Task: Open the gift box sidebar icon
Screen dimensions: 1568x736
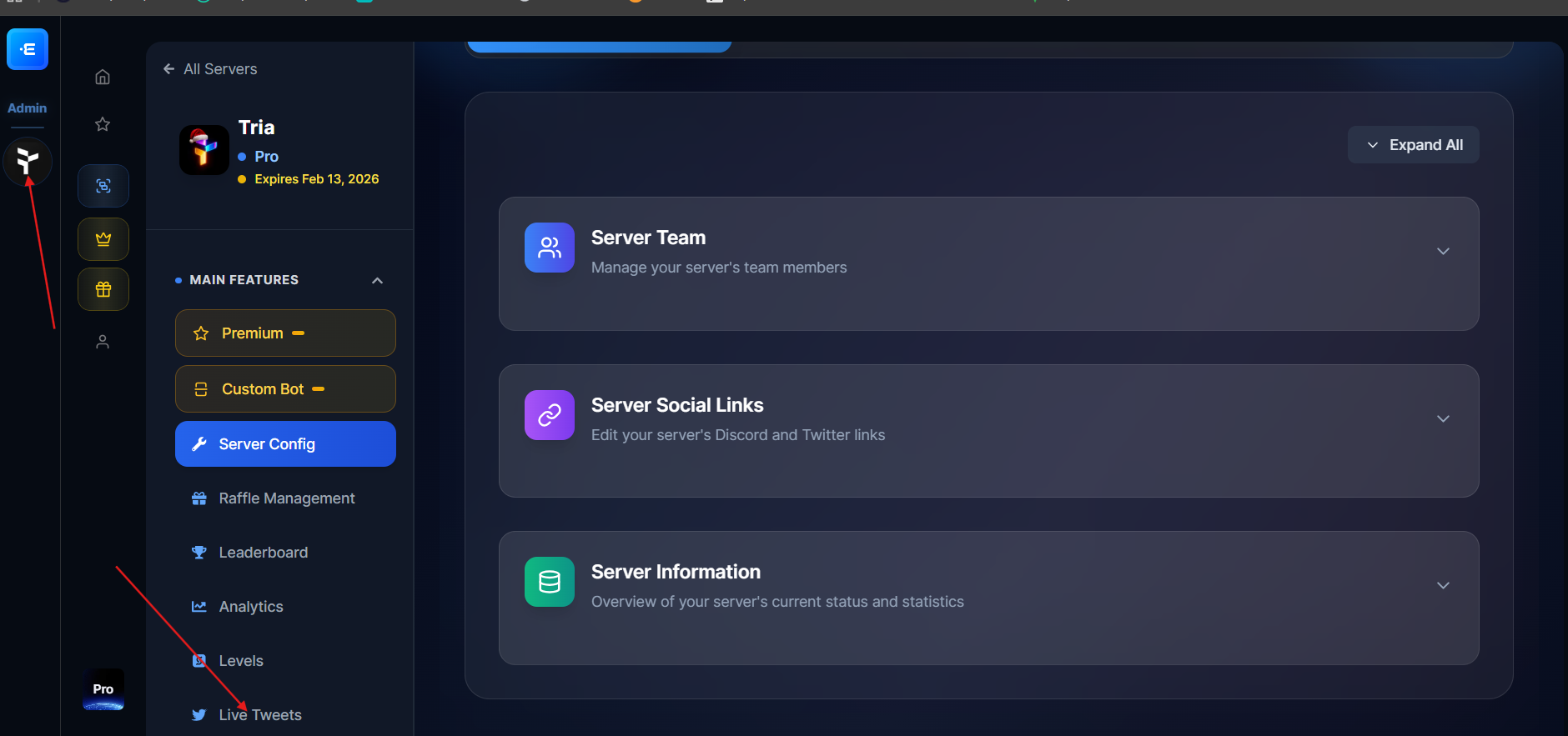Action: pos(103,289)
